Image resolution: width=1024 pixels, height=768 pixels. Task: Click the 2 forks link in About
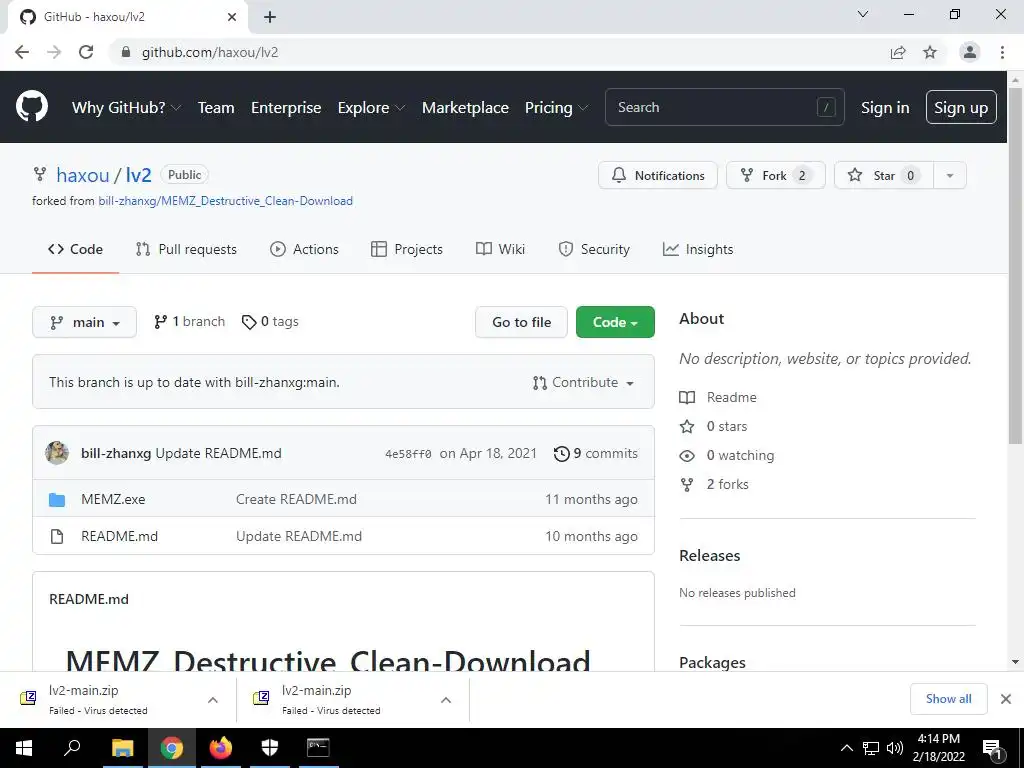click(714, 485)
